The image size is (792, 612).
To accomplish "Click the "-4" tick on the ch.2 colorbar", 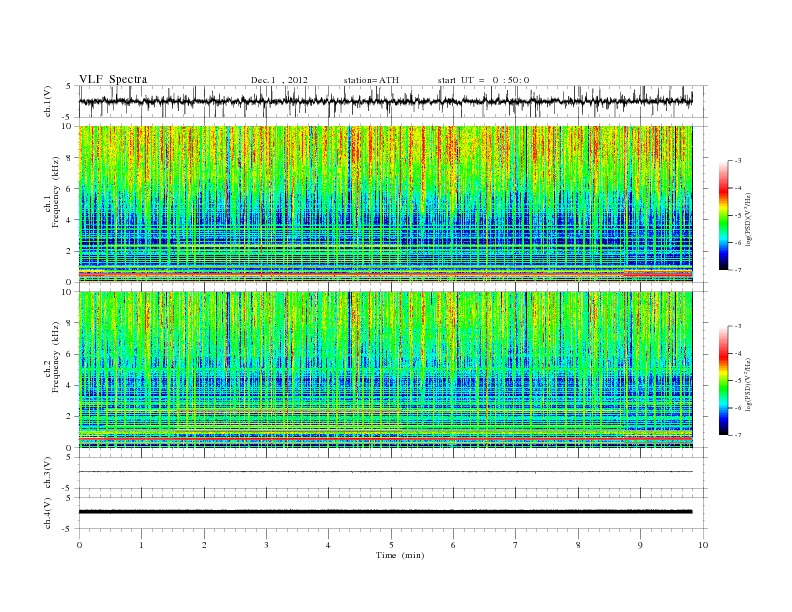I will (x=738, y=353).
